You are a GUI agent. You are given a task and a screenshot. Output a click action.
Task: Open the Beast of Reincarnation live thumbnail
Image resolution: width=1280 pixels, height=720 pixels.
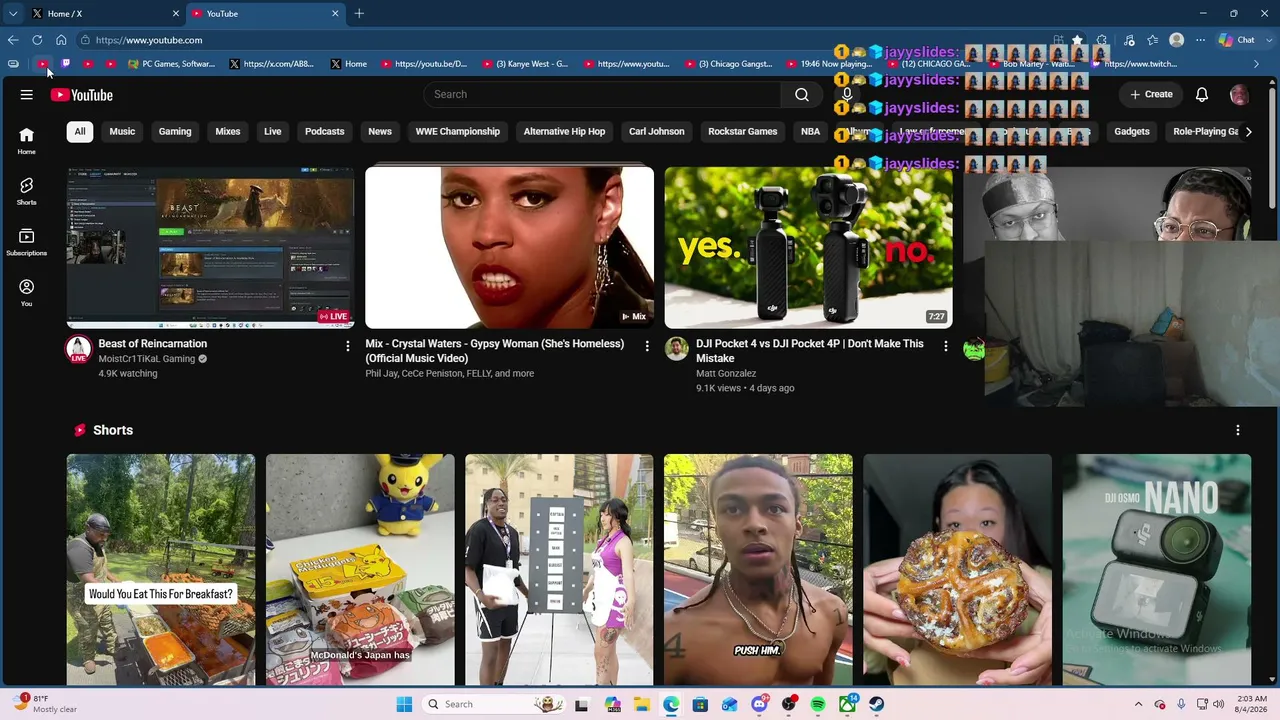pos(210,247)
